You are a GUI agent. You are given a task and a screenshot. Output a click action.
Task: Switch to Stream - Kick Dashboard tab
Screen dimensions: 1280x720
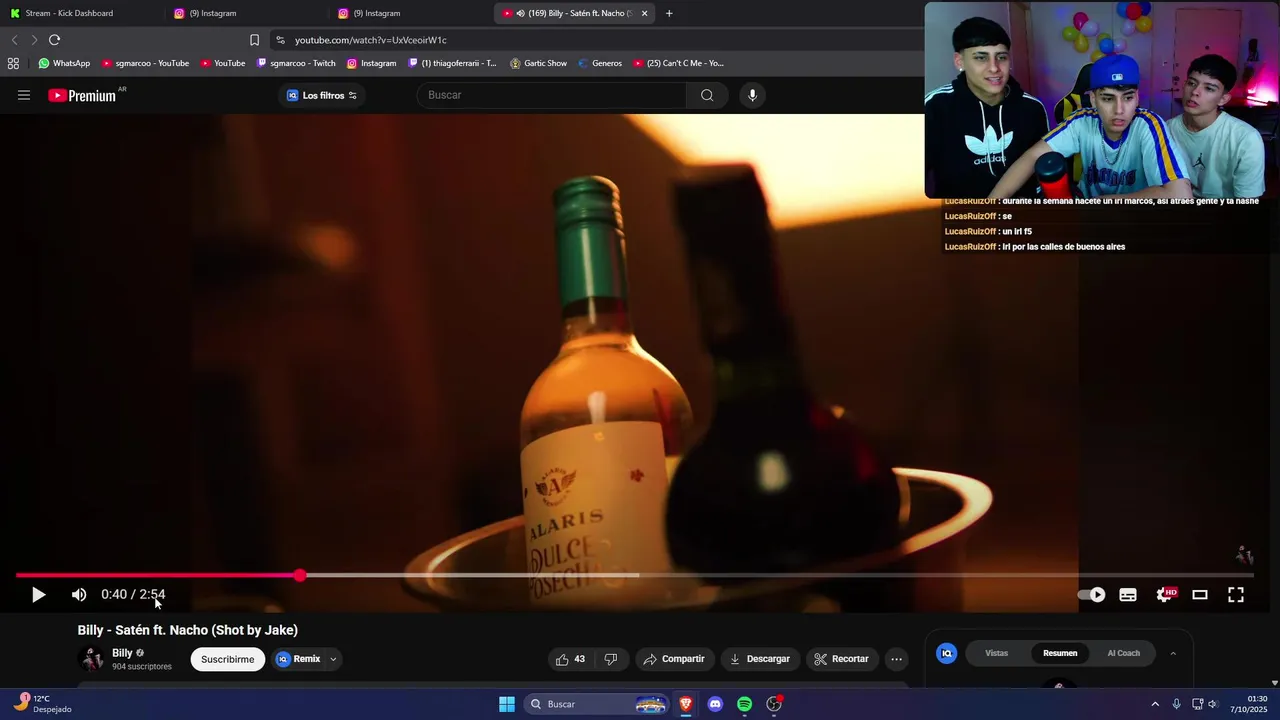(83, 13)
